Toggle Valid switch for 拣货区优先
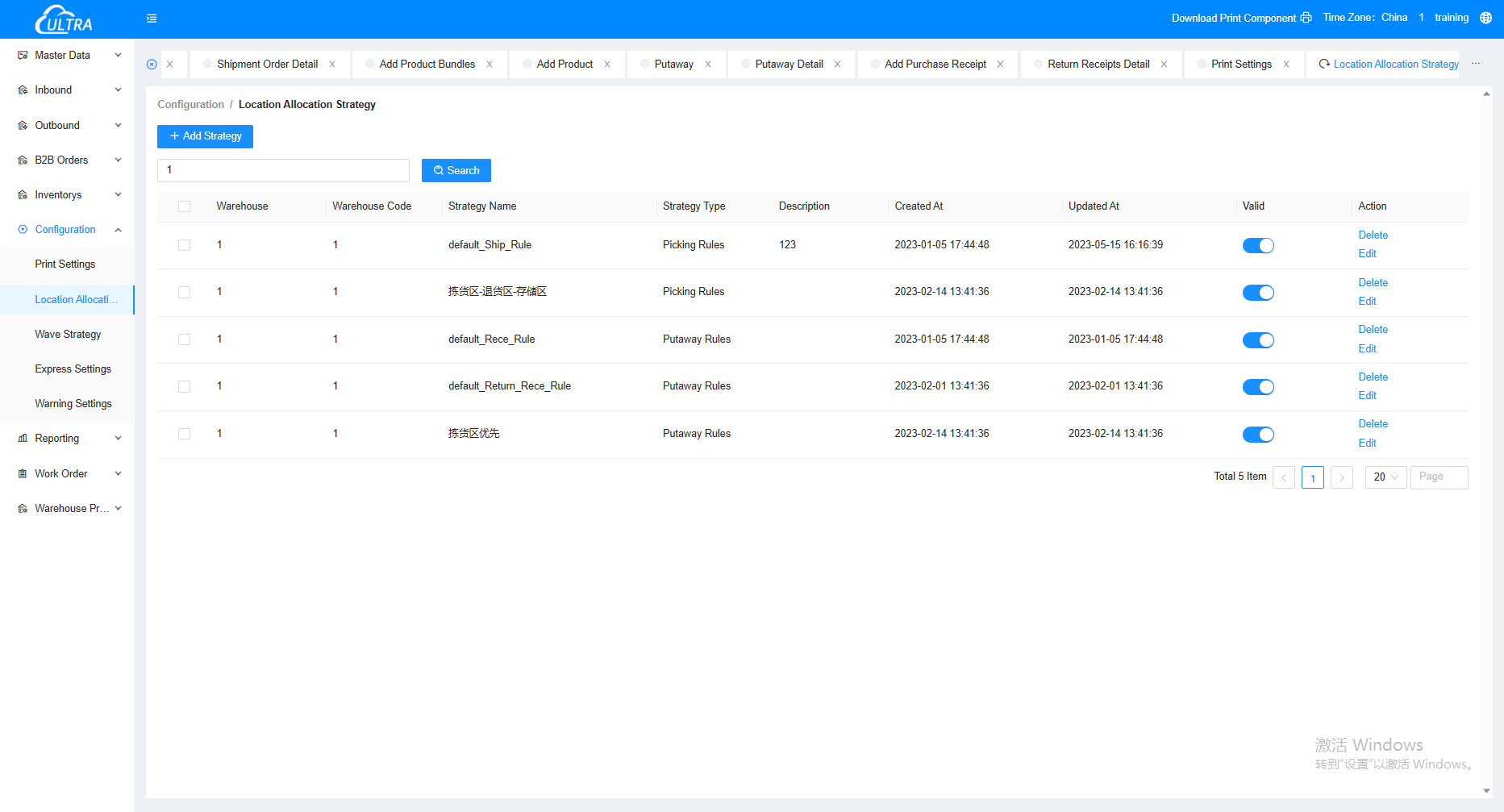Screen dimensions: 1504x812 (x=1258, y=435)
